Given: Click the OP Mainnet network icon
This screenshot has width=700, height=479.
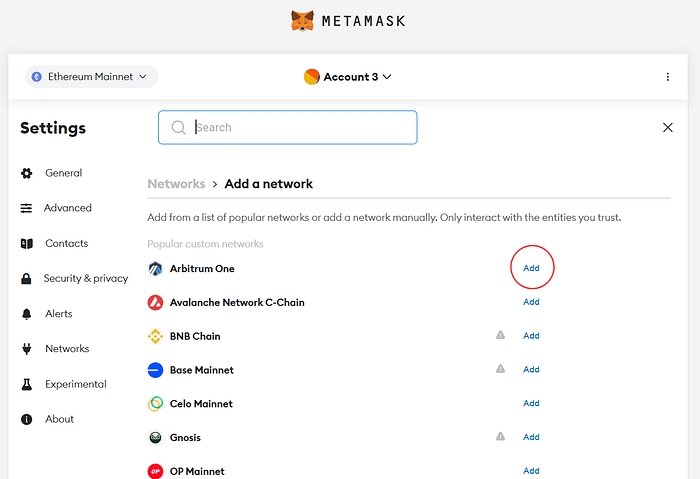Looking at the screenshot, I should pos(155,471).
